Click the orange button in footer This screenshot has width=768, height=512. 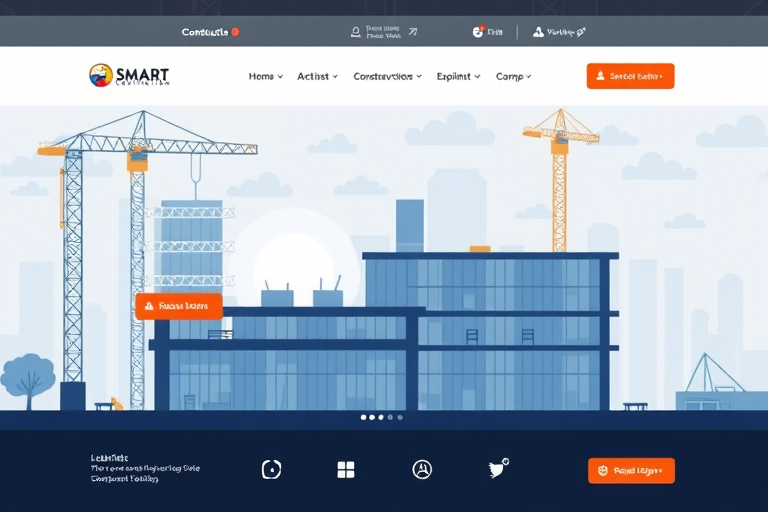click(630, 470)
